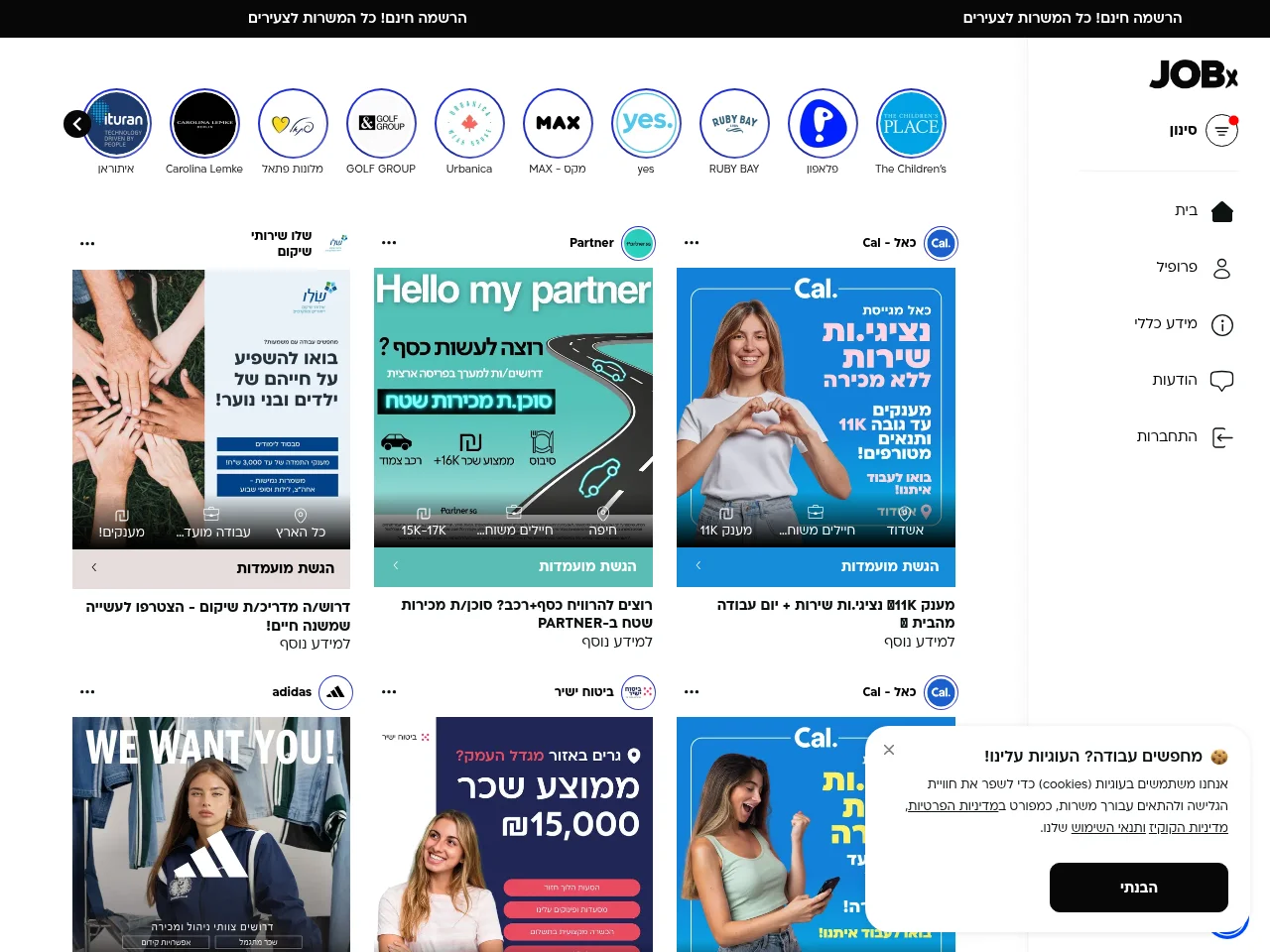The image size is (1270, 952).
Task: Go to previous companies with carousel arrow
Action: click(77, 124)
